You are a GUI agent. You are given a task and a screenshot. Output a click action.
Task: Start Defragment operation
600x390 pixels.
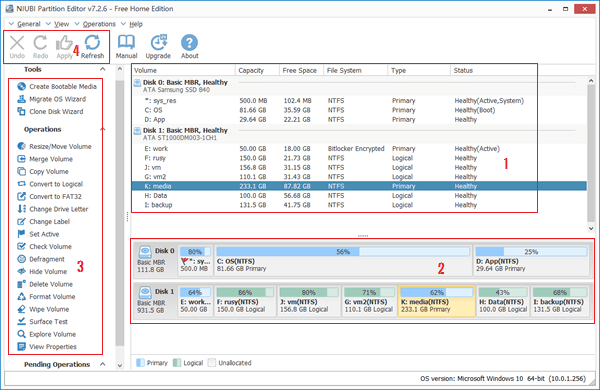(x=41, y=259)
